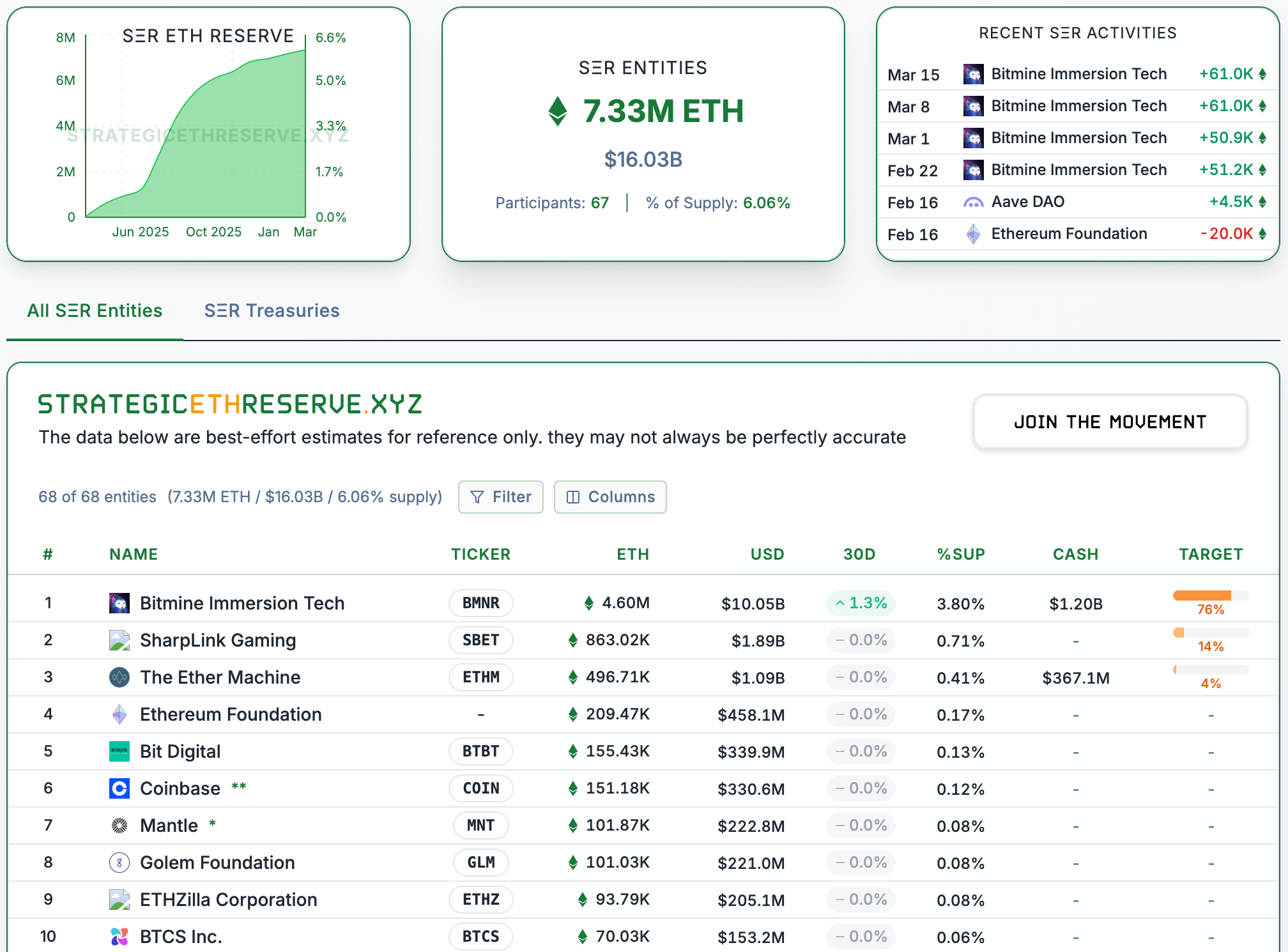Open SharpLink Gaming entity name
The height and width of the screenshot is (952, 1288).
point(218,640)
